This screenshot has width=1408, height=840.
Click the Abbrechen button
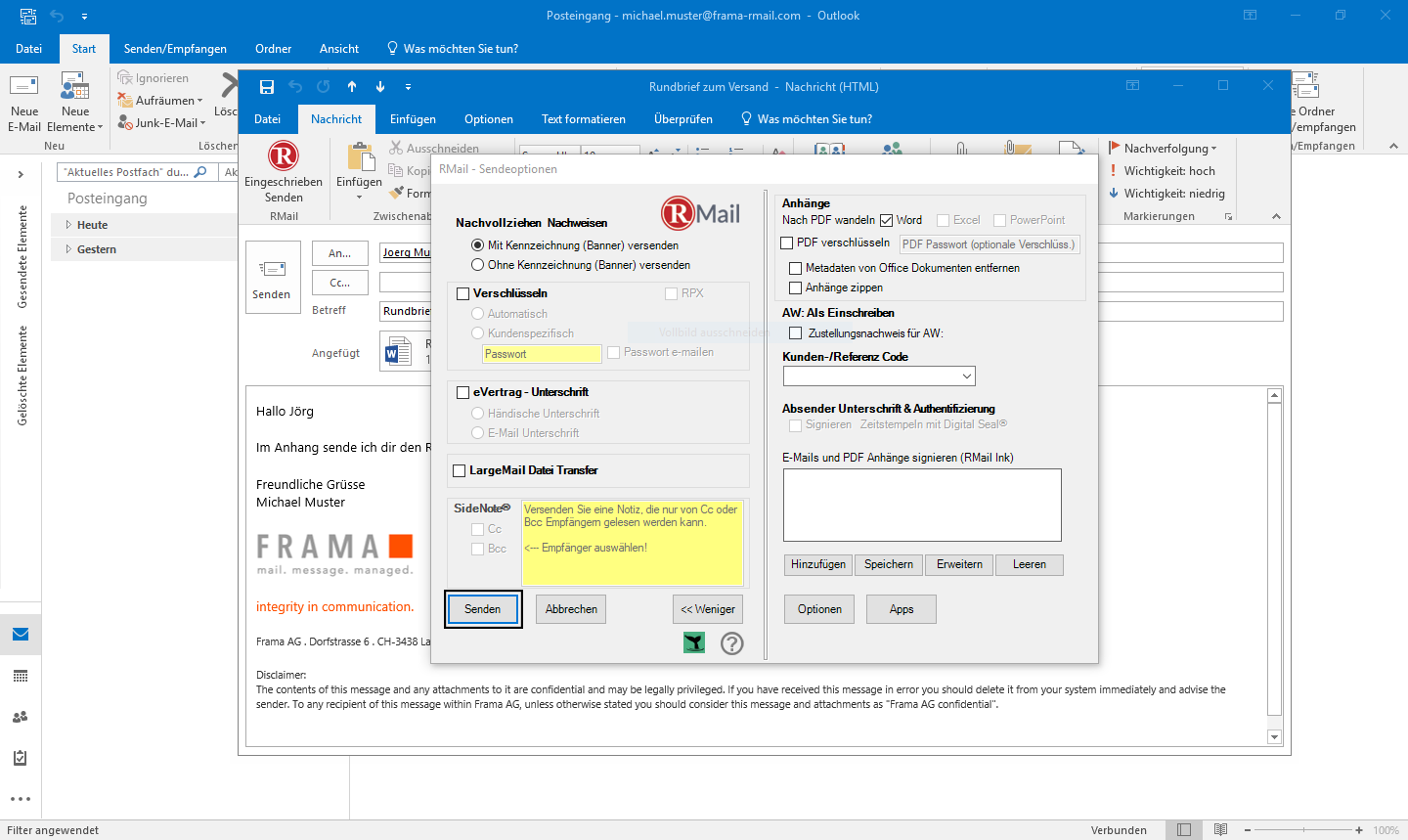(x=571, y=609)
